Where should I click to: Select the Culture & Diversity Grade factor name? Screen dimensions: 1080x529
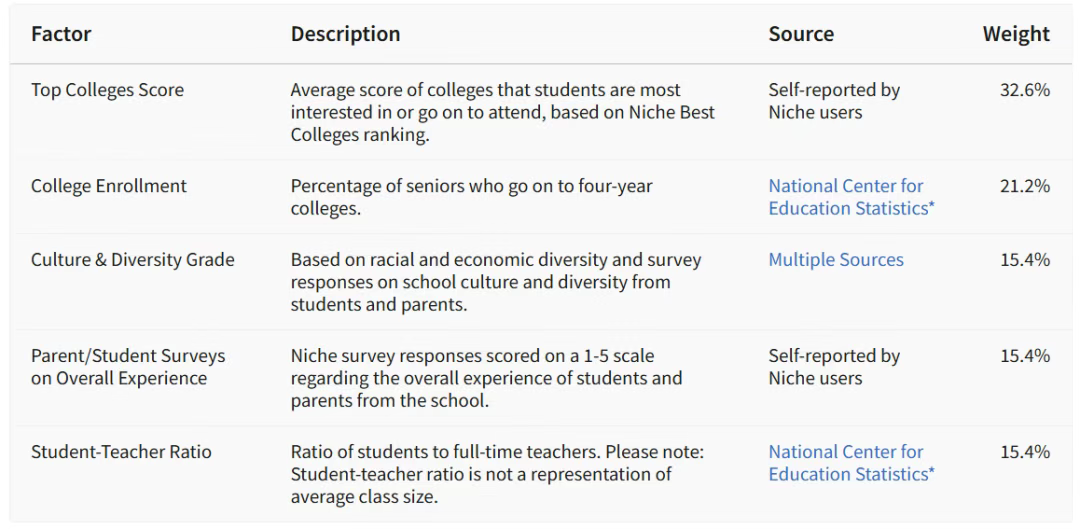(133, 260)
